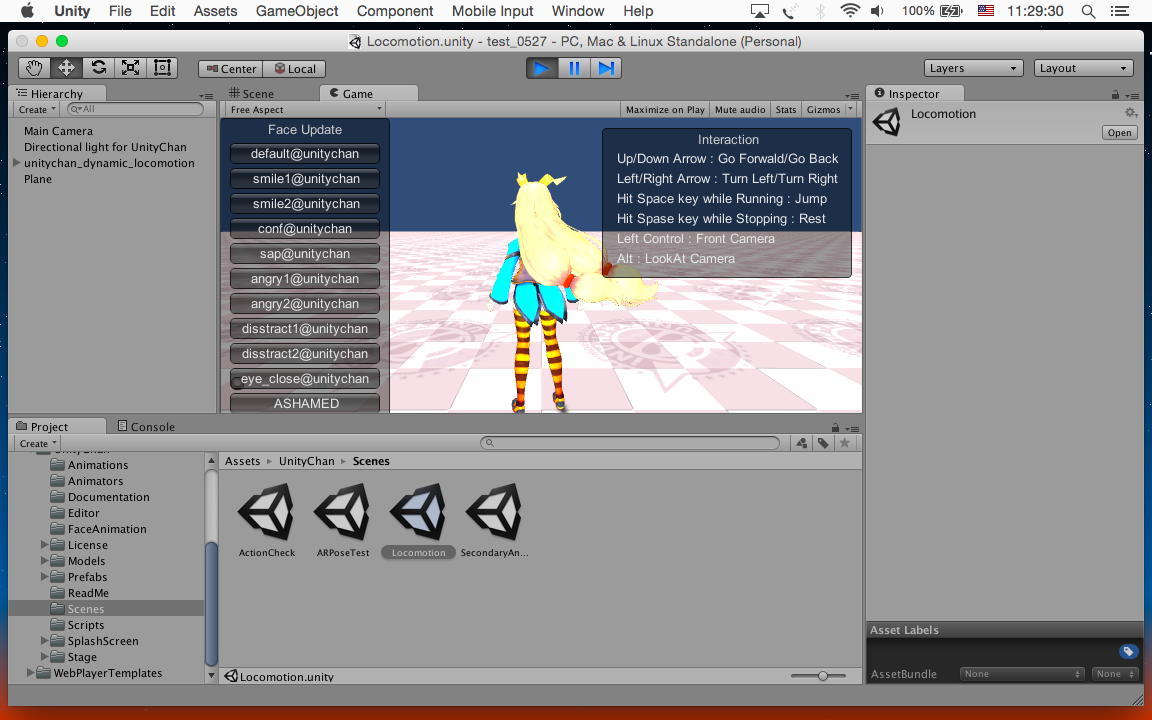Click the Inspector settings gear icon
1152x720 pixels.
[x=1131, y=112]
